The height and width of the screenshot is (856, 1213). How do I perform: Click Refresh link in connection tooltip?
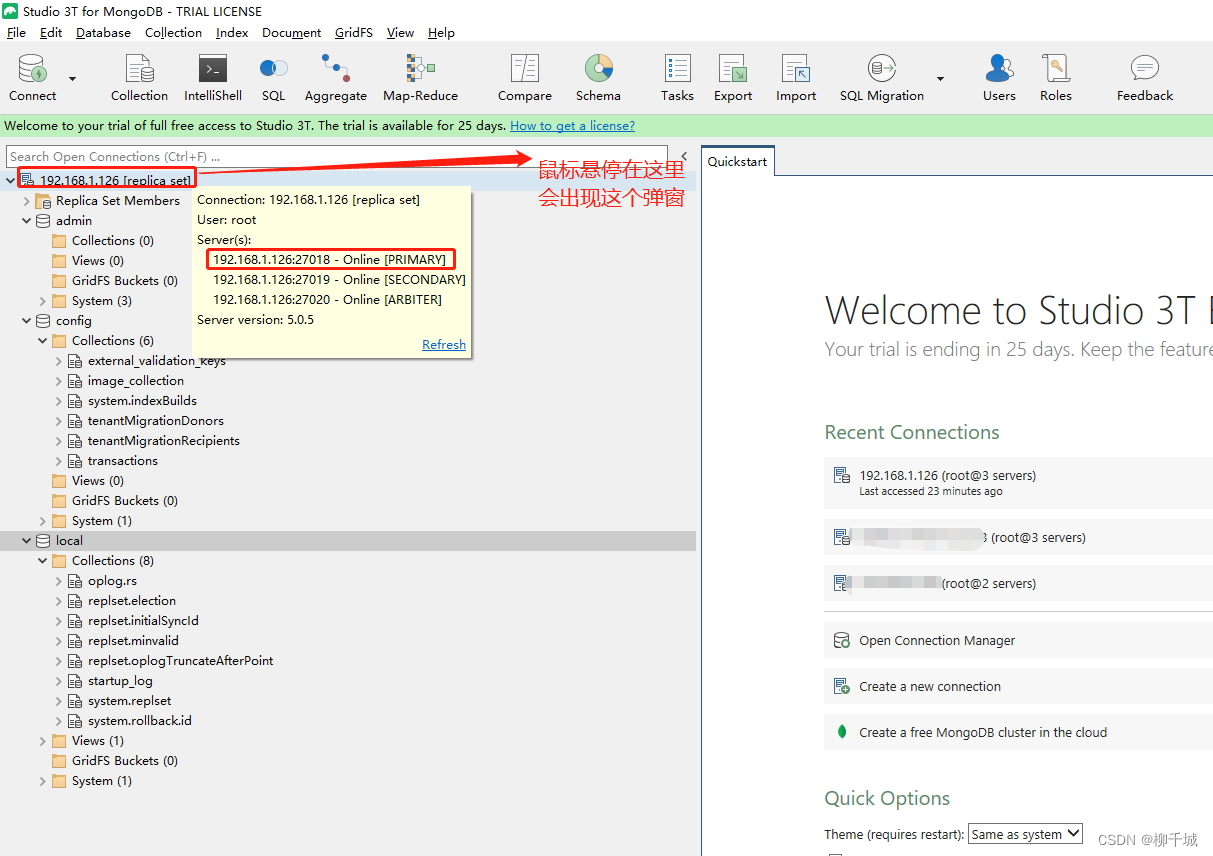[x=444, y=344]
